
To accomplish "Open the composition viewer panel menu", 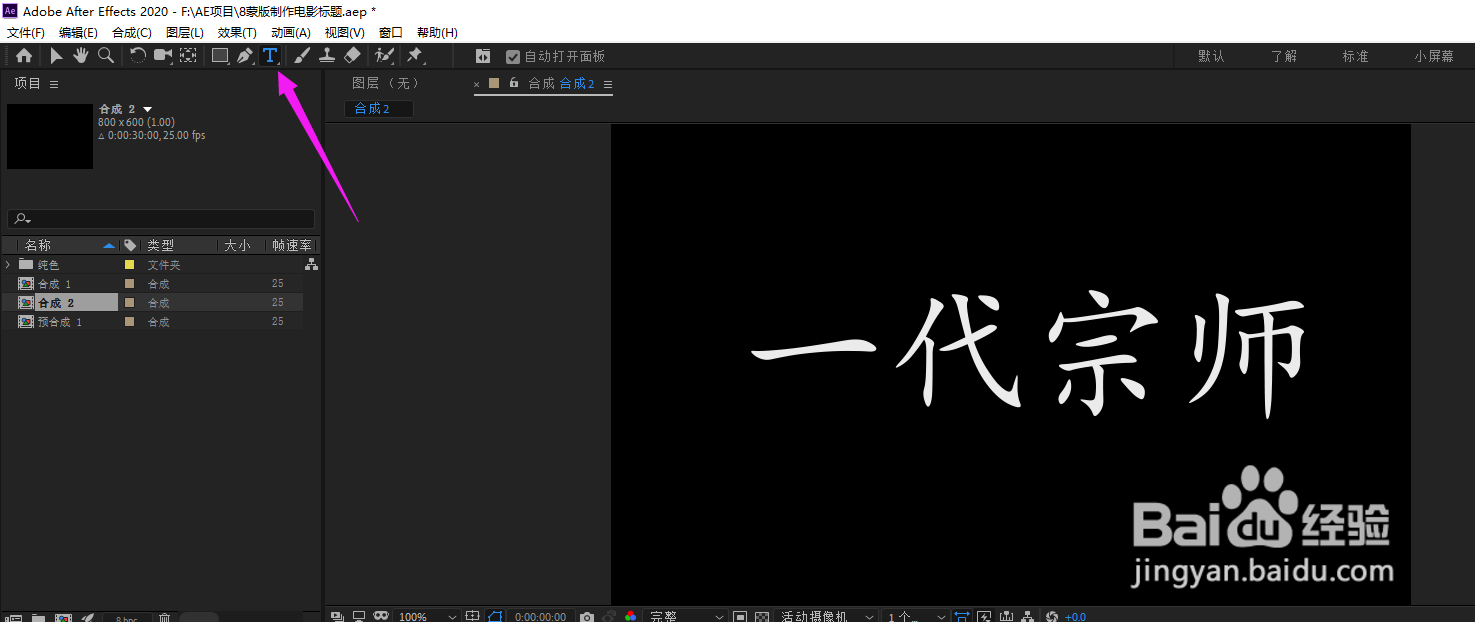I will pyautogui.click(x=607, y=84).
